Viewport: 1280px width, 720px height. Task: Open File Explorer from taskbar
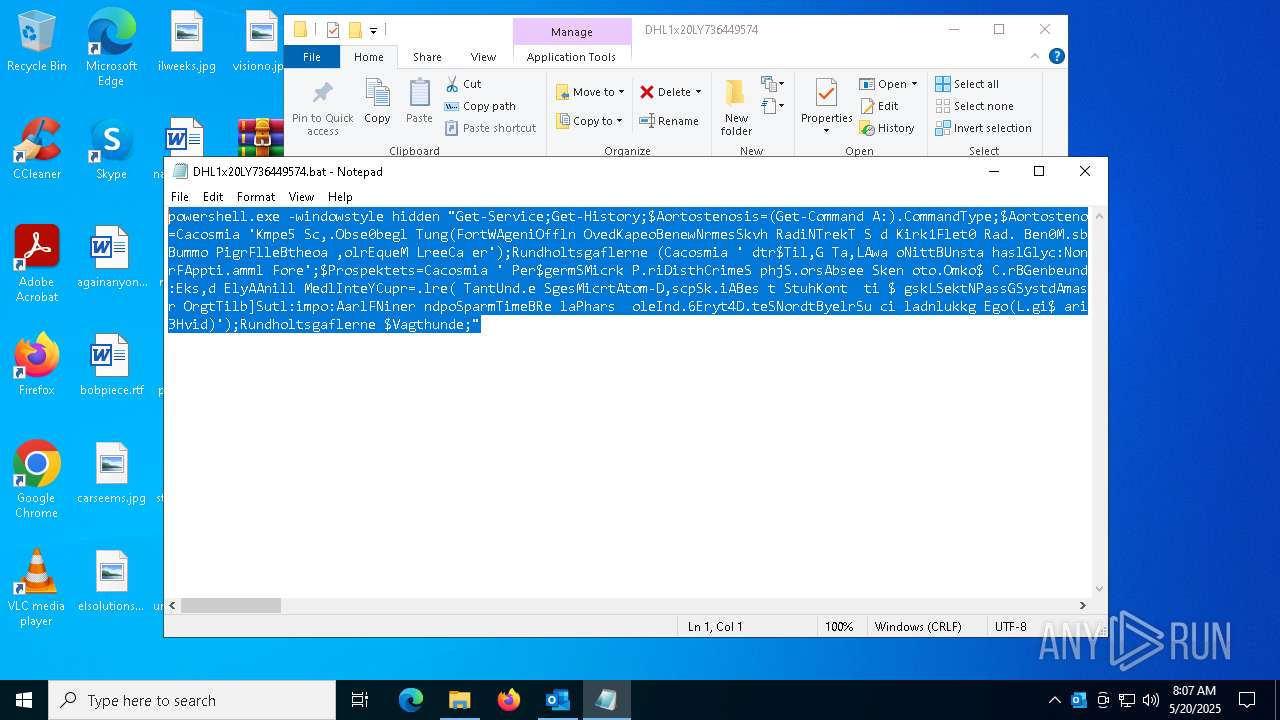459,700
